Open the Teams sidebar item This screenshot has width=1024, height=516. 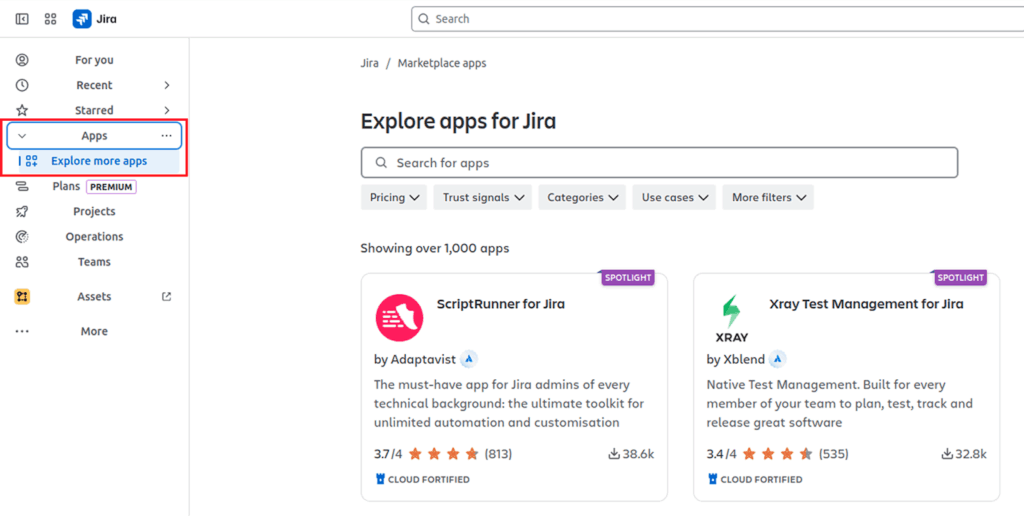(x=94, y=262)
